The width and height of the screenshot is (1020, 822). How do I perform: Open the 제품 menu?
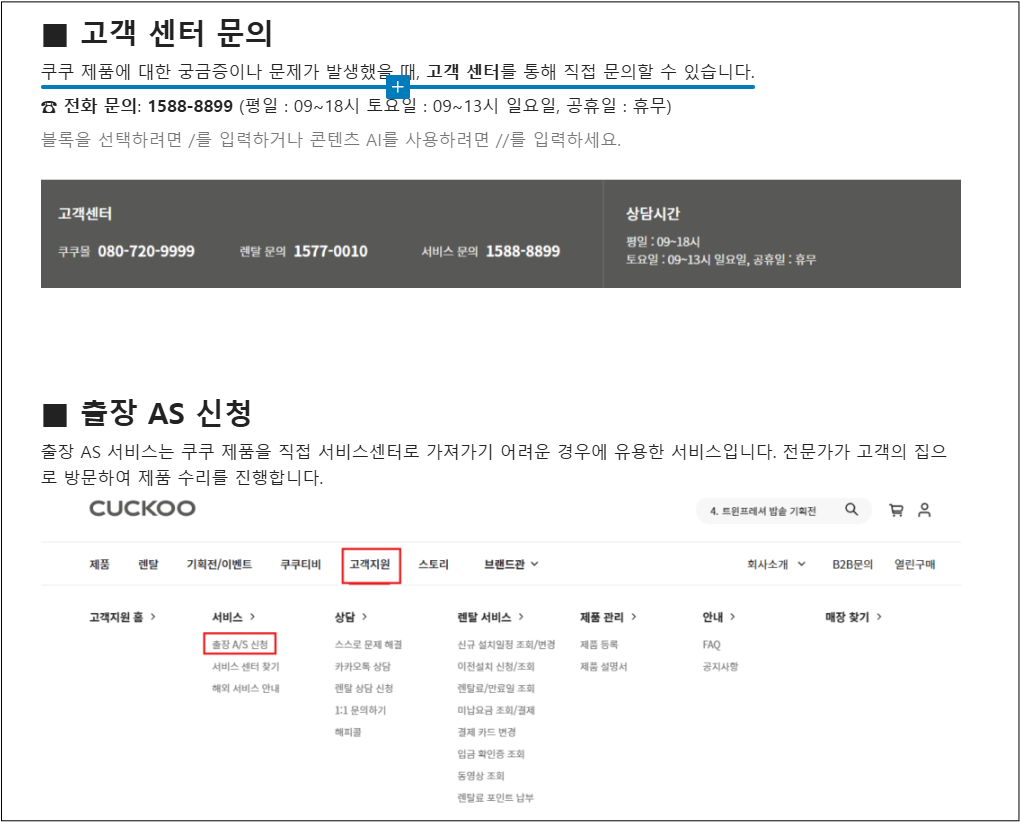[x=100, y=564]
